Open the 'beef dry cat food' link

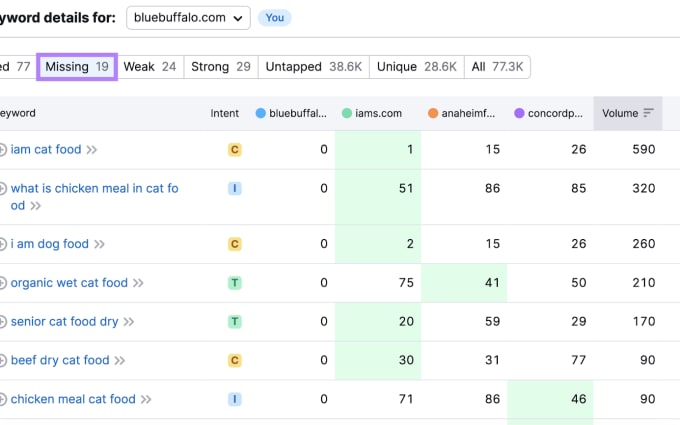[60, 360]
